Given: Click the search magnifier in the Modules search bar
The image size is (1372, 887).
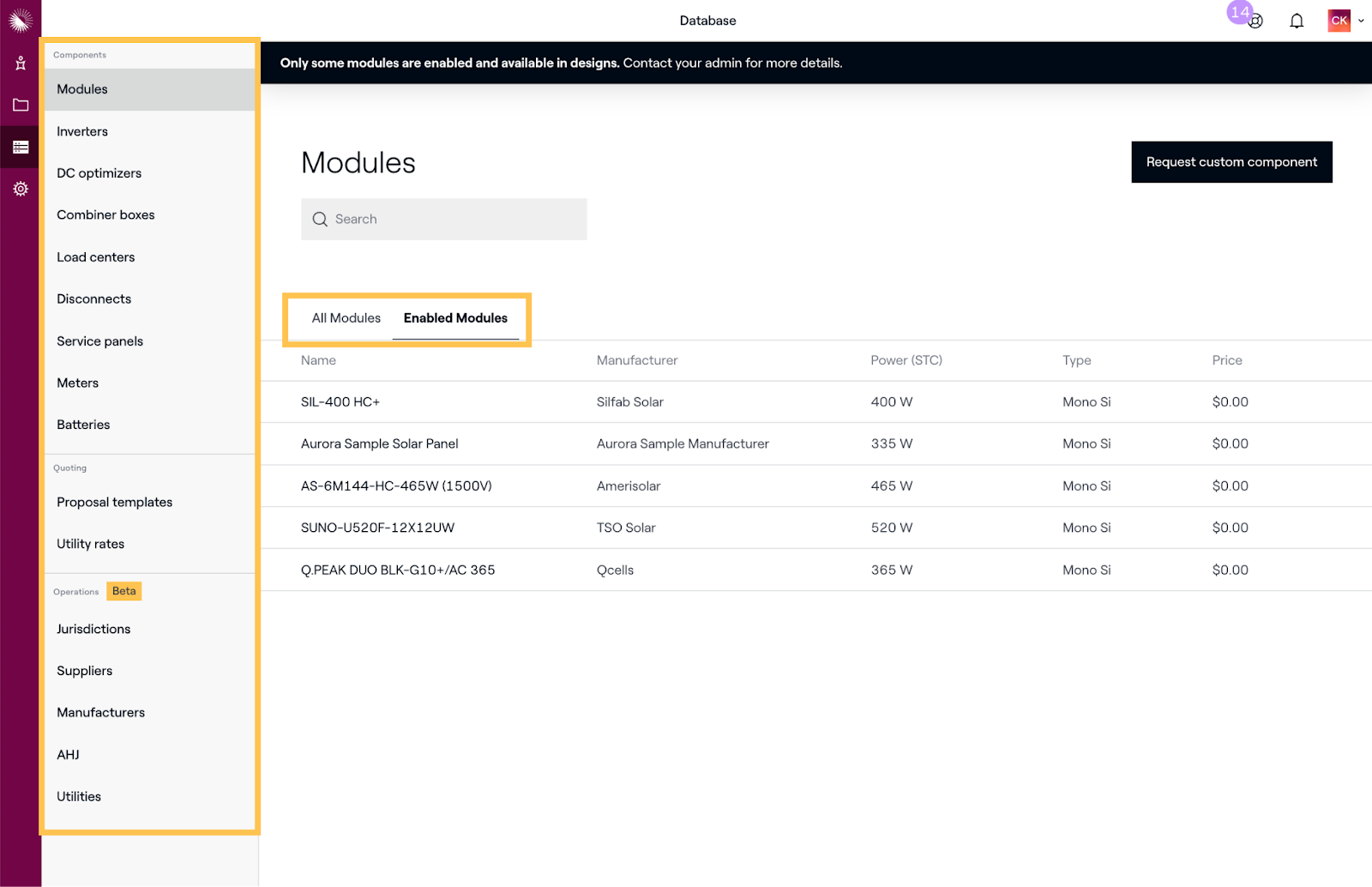Looking at the screenshot, I should tap(320, 219).
